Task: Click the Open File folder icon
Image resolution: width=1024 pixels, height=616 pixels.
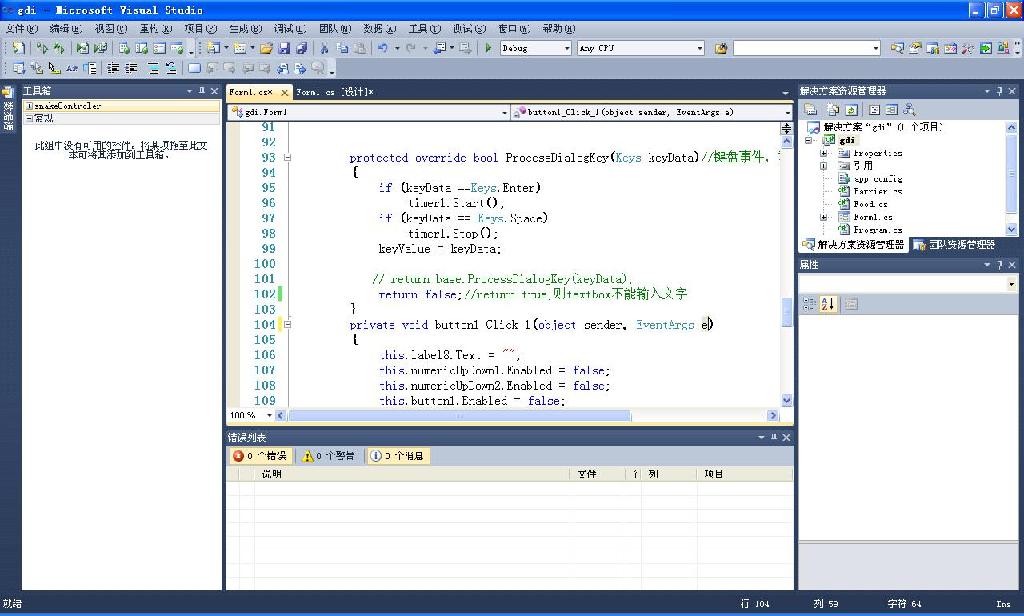Action: 266,48
